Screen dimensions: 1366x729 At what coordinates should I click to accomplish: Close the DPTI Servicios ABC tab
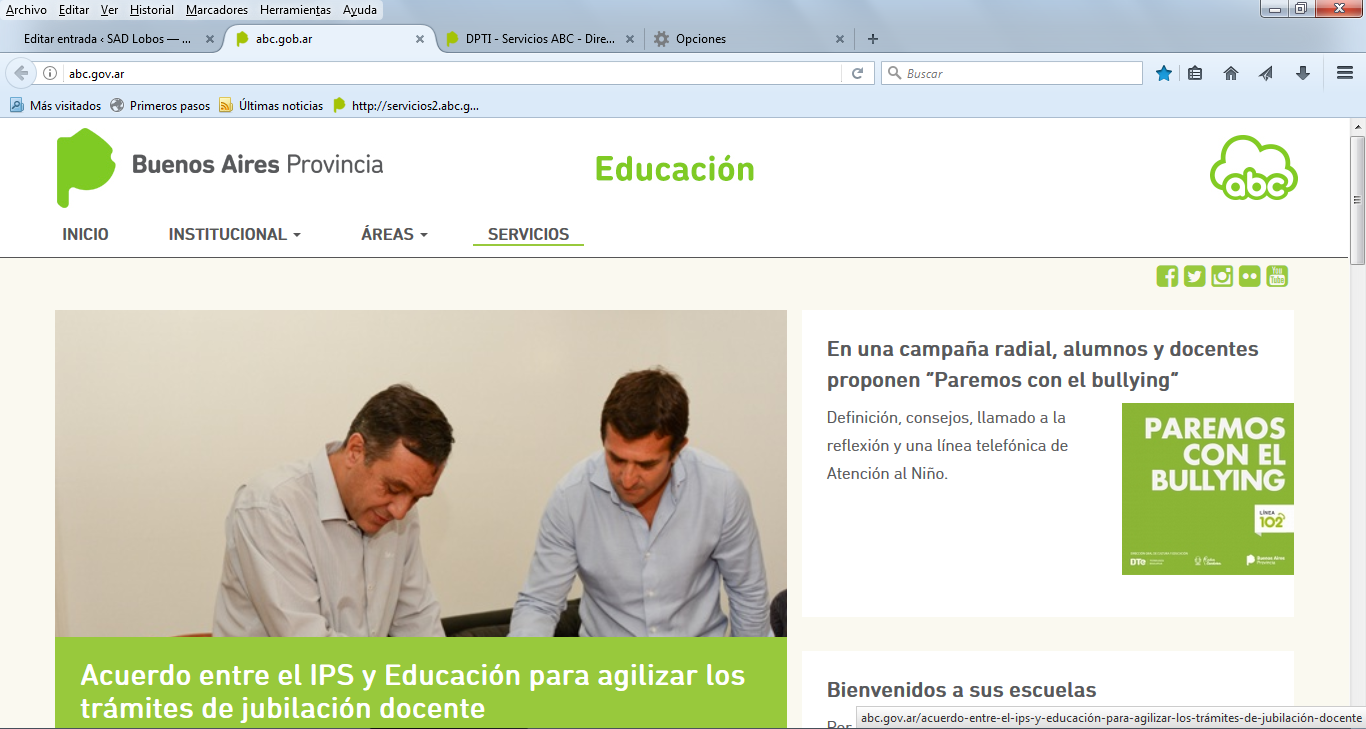(x=630, y=39)
